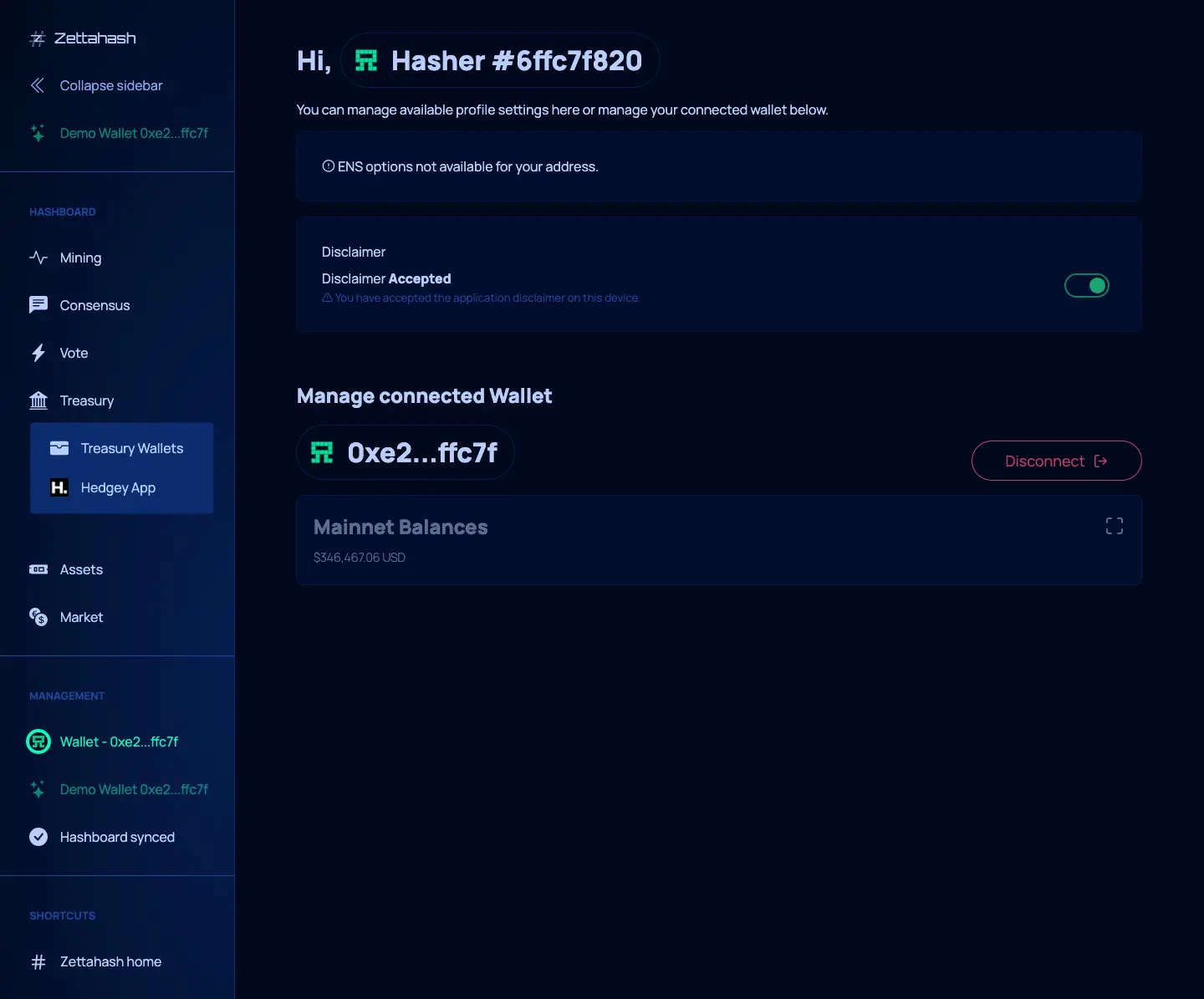Click the Collapse sidebar double-chevron icon
This screenshot has width=1204, height=999.
(x=38, y=85)
